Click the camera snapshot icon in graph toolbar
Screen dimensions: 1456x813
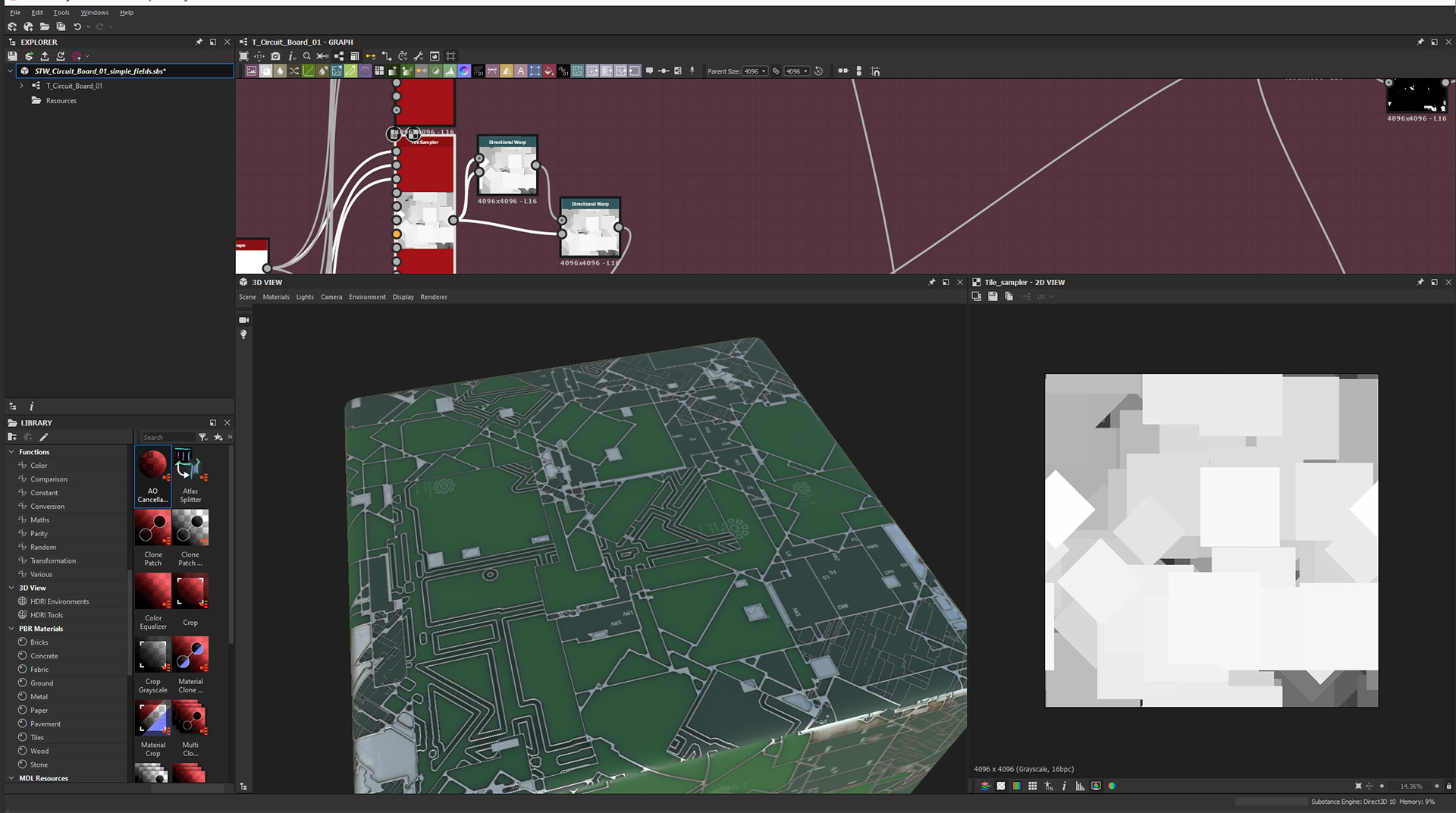pyautogui.click(x=275, y=56)
